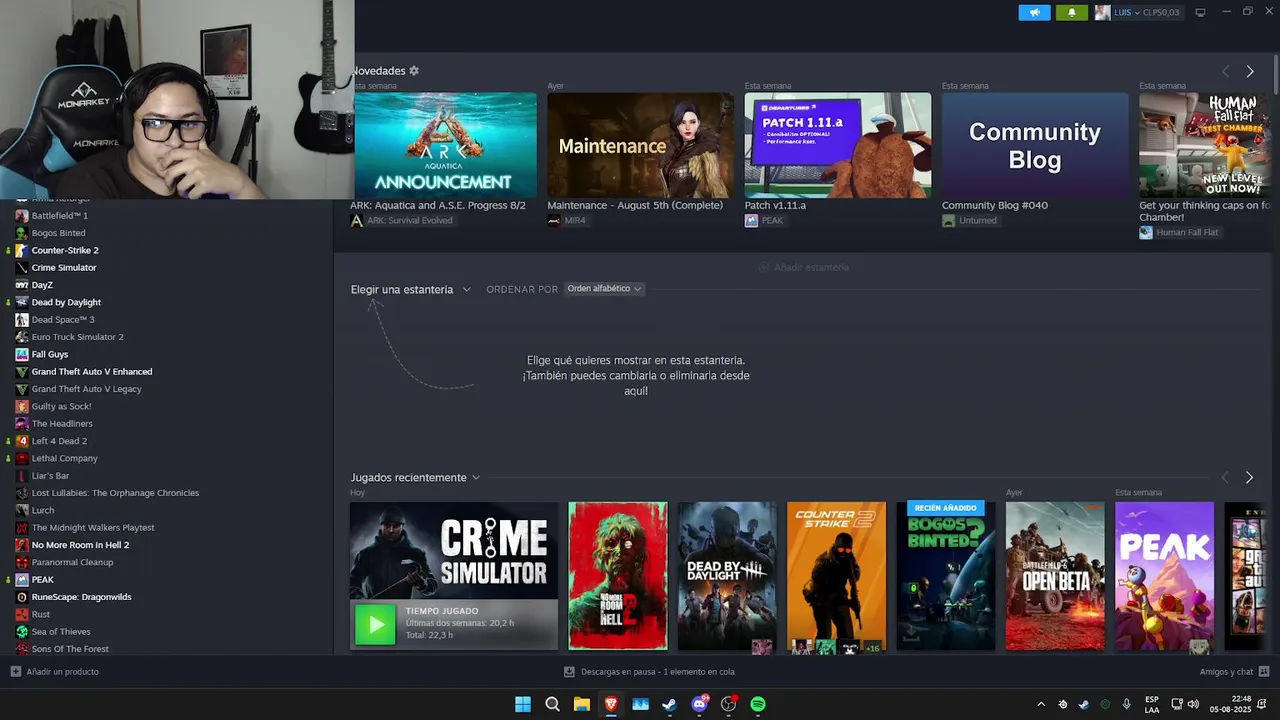This screenshot has height=720, width=1280.
Task: Expand Jugados recientemente dropdown
Action: [415, 477]
